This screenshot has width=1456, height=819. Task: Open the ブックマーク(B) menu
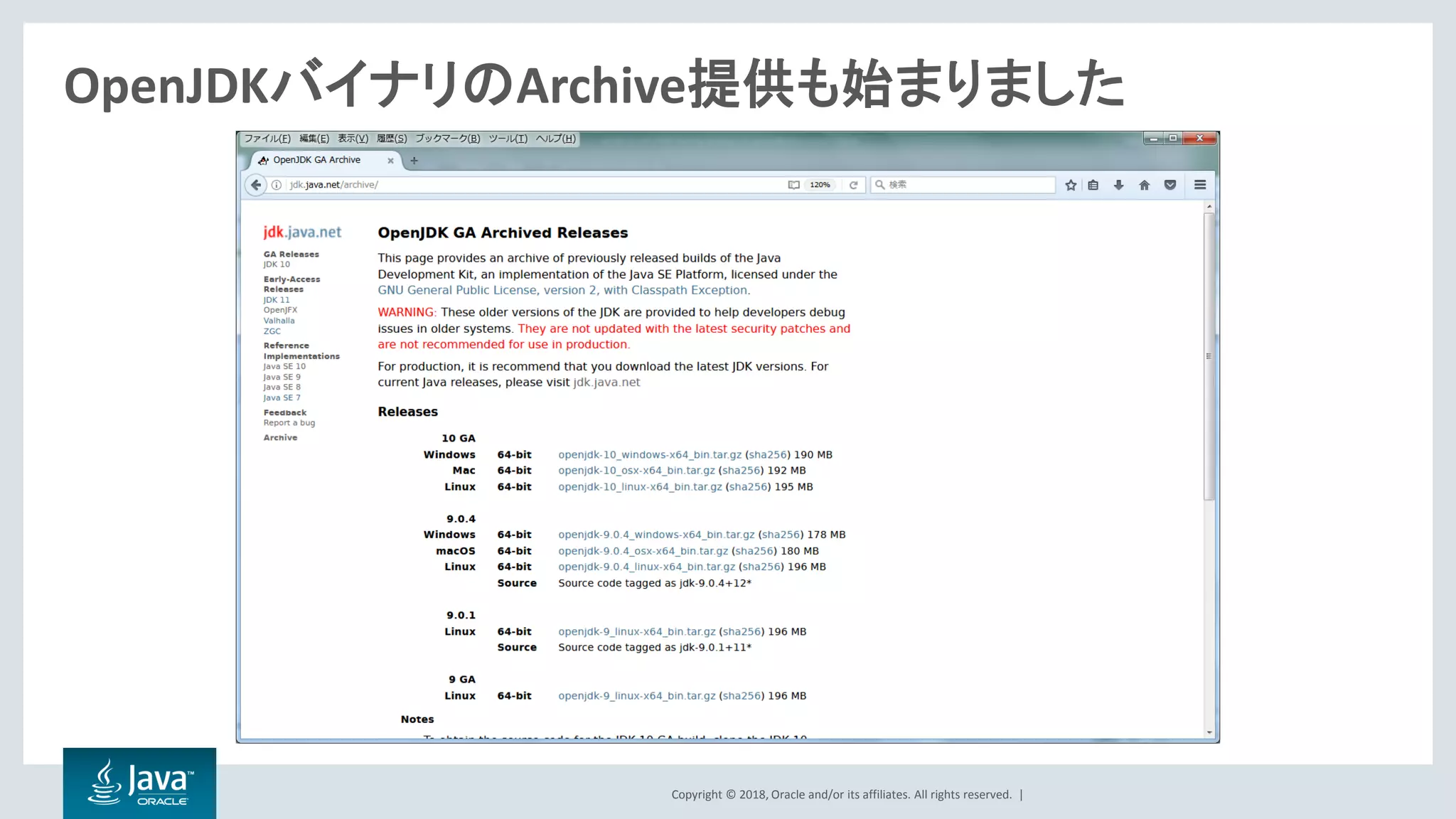448,139
